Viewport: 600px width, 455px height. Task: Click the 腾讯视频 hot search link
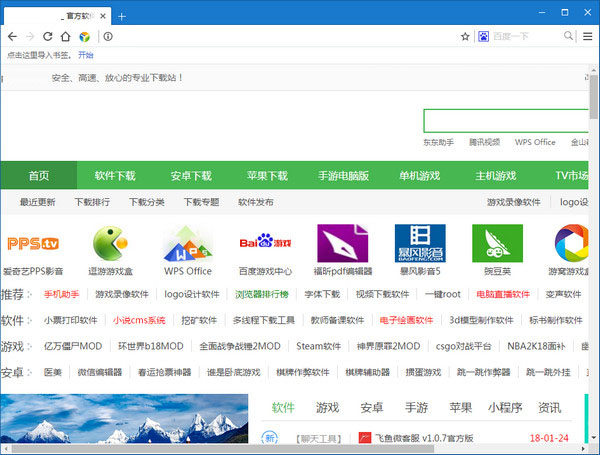pyautogui.click(x=484, y=142)
